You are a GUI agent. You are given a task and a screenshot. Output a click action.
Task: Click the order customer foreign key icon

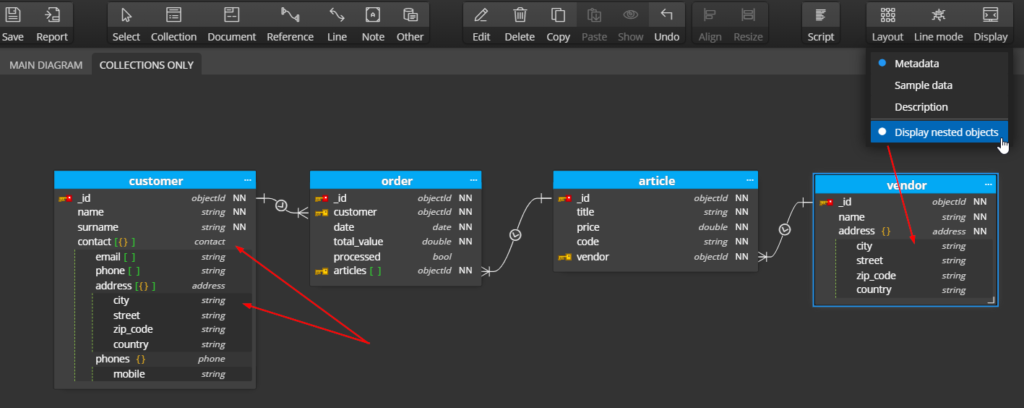coord(321,212)
